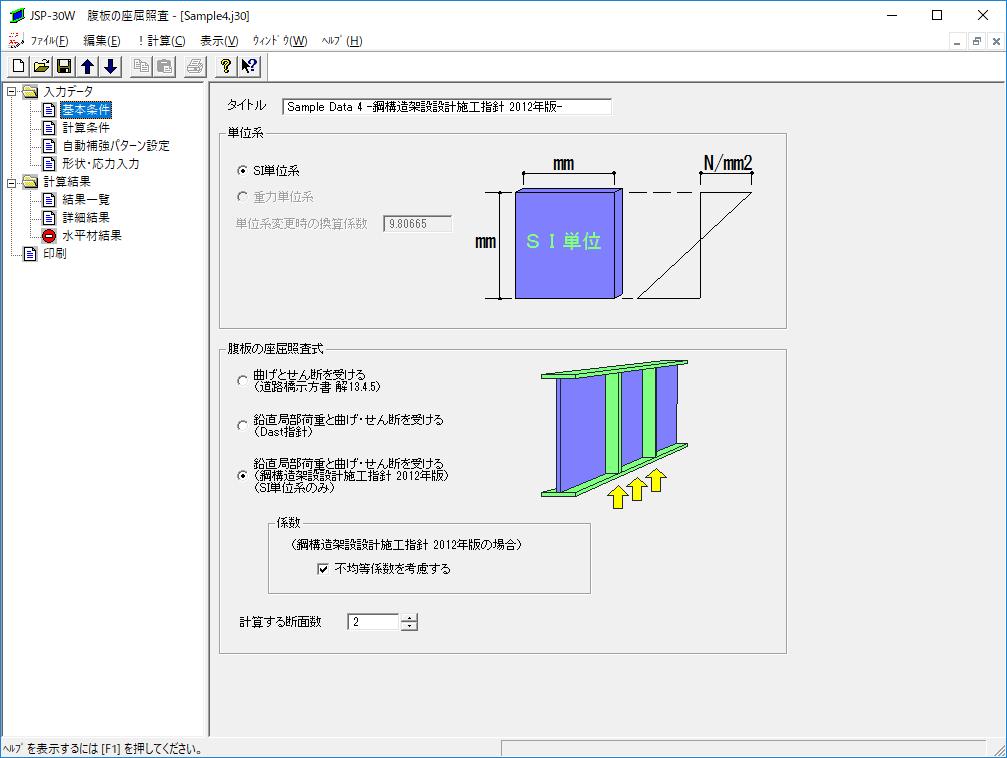Increase 計算する断面数 with the spinner up arrow
The image size is (1007, 758).
(409, 617)
